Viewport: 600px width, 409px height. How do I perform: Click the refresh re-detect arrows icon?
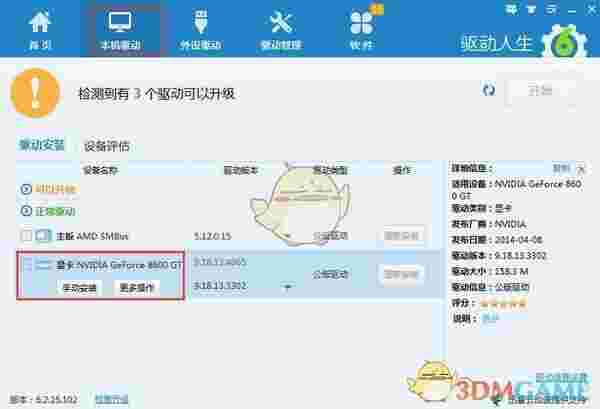coord(489,90)
